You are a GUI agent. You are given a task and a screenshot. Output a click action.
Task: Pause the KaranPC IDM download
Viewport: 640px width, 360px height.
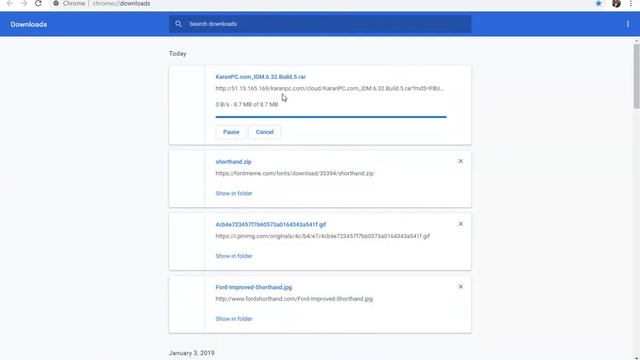(231, 132)
